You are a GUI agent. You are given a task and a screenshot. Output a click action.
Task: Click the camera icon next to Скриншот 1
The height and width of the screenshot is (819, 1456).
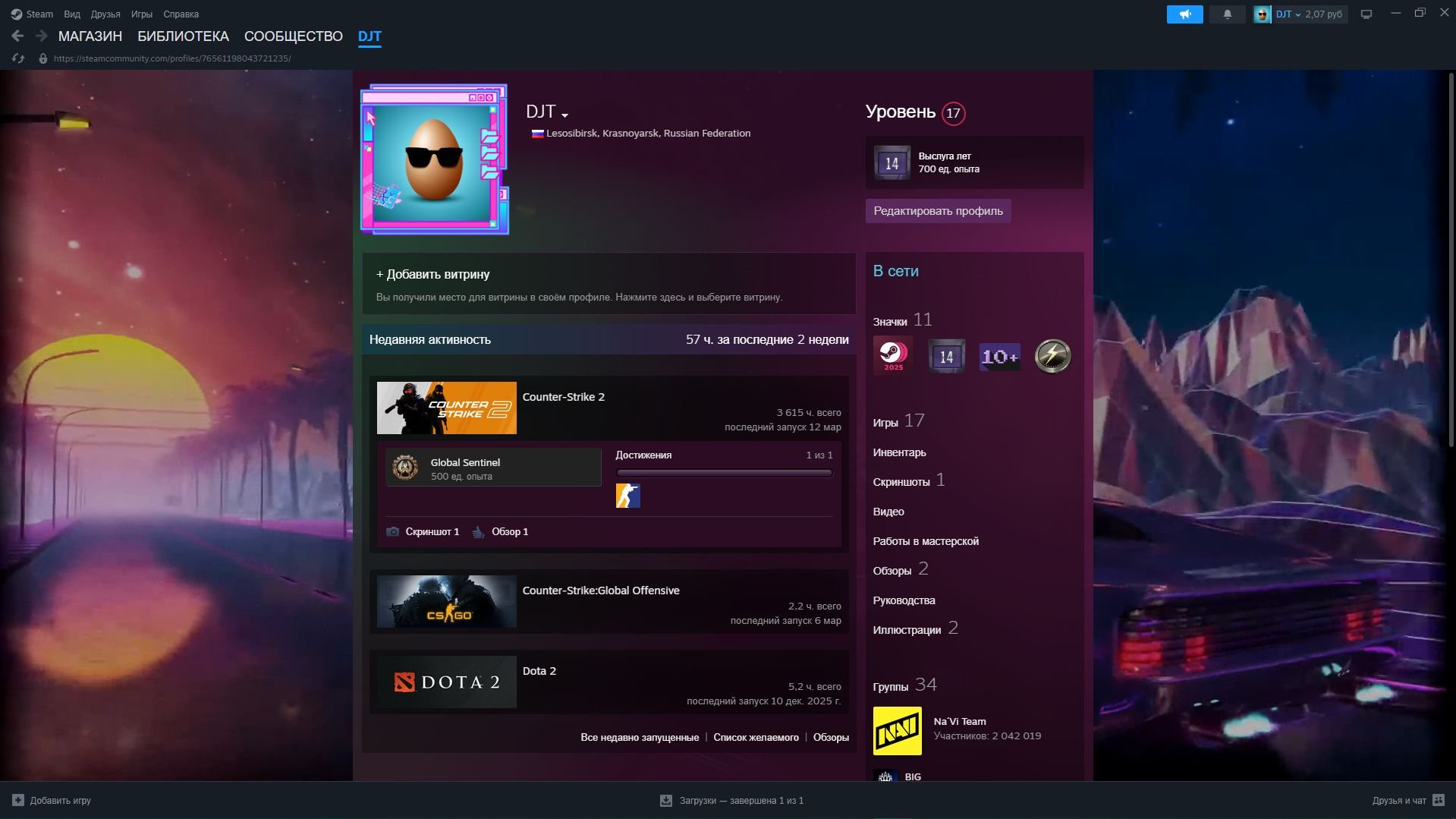point(392,532)
